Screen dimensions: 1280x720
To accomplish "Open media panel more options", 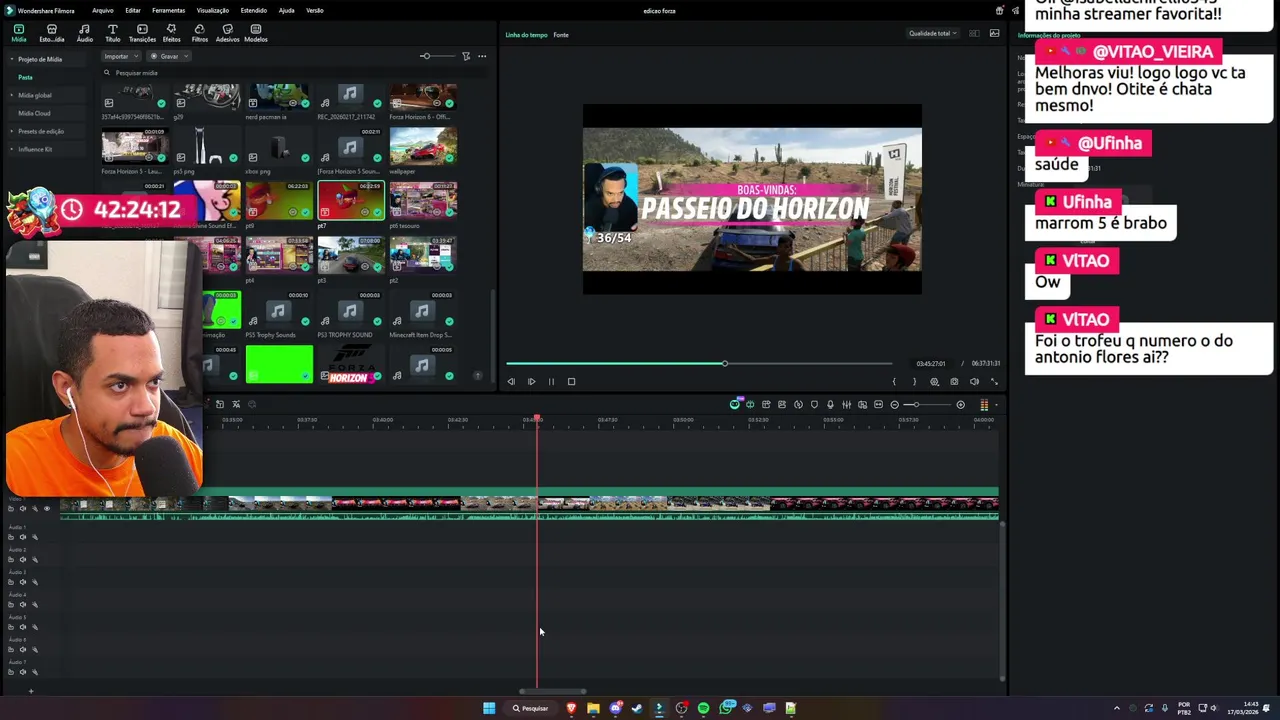I will 482,56.
